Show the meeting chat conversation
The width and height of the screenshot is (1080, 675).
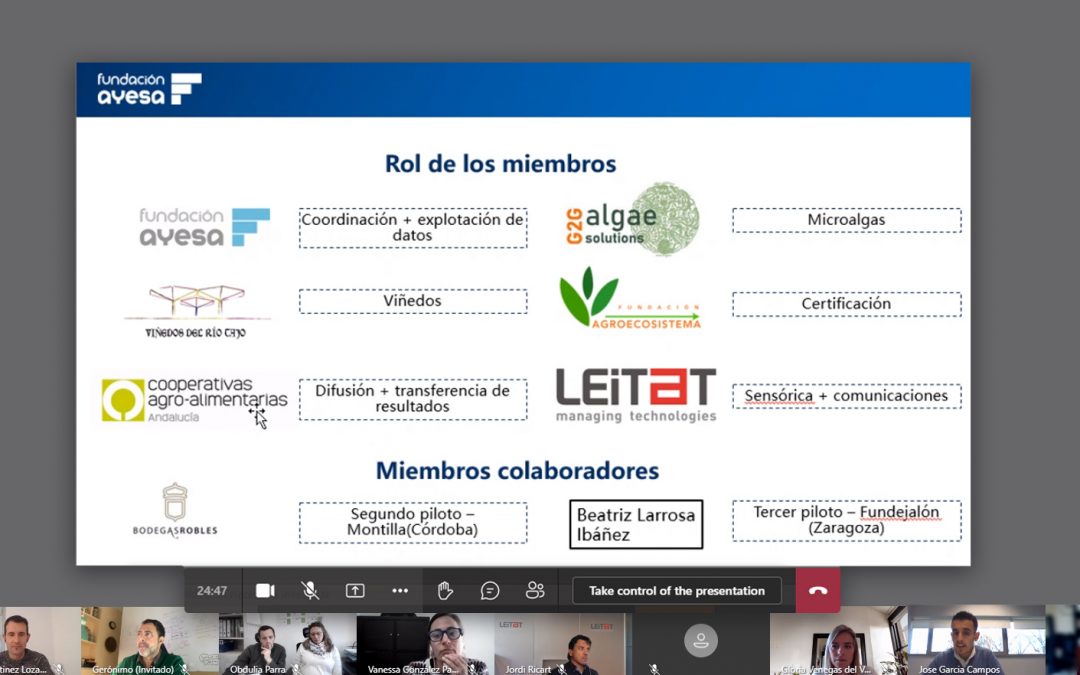490,590
